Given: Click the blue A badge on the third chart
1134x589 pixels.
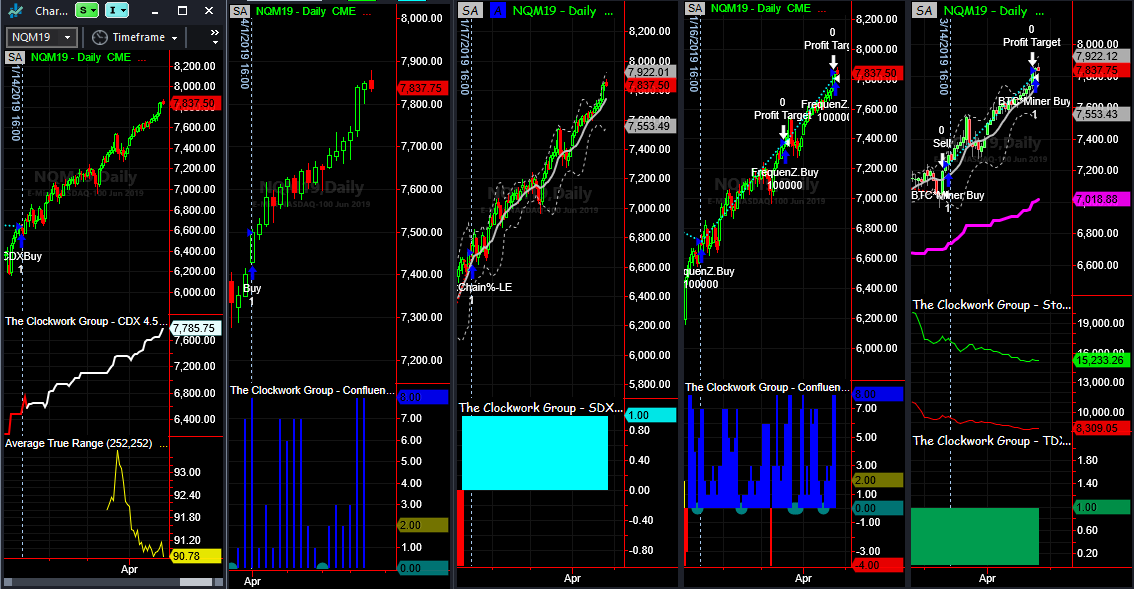Looking at the screenshot, I should [x=498, y=10].
